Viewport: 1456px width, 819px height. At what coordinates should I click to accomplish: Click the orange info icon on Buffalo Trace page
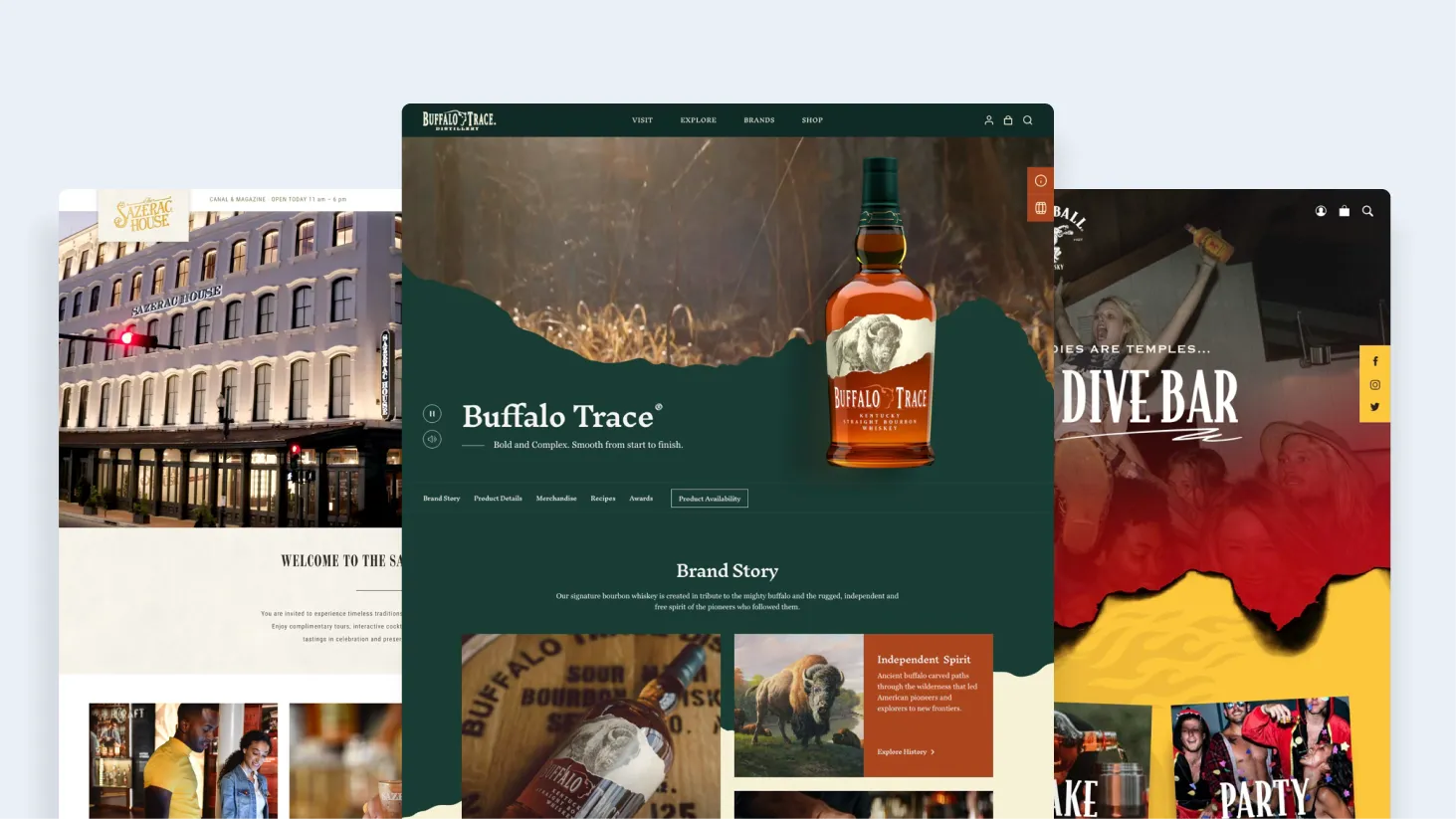coord(1040,180)
